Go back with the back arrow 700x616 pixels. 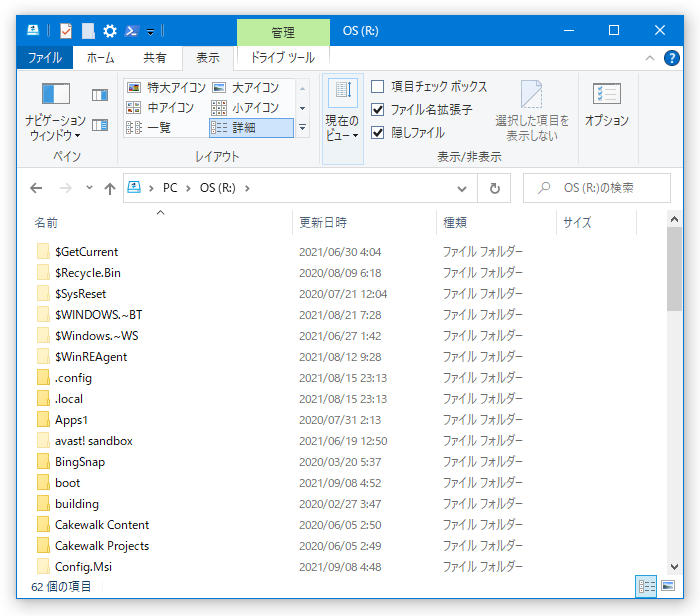[x=36, y=188]
